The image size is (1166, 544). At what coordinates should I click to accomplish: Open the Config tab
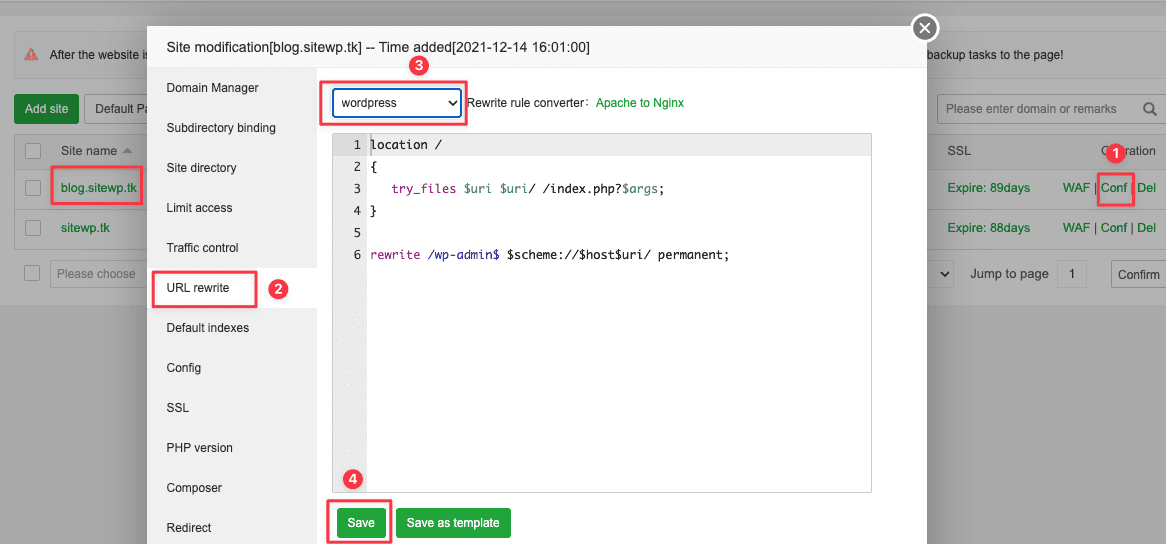tap(184, 368)
